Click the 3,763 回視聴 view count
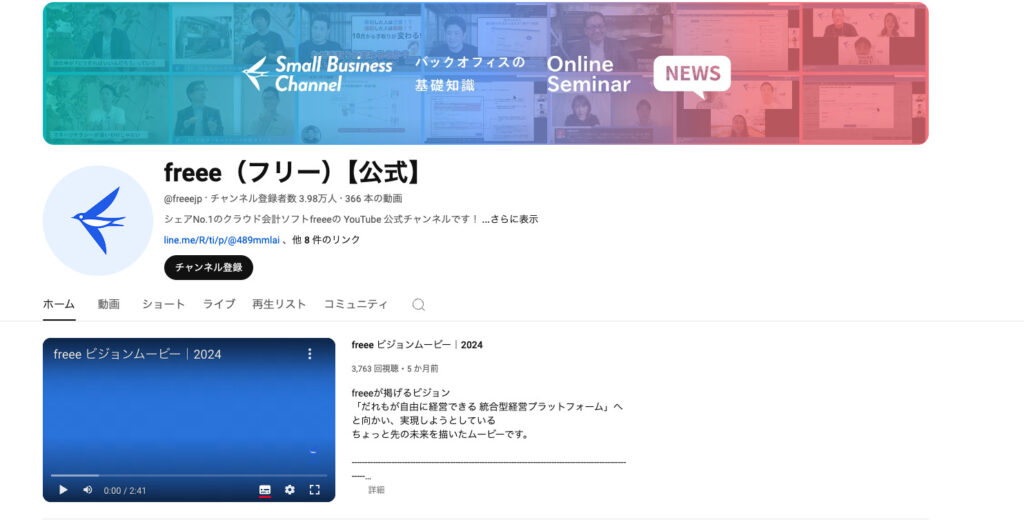Image resolution: width=1024 pixels, height=520 pixels. click(x=375, y=368)
